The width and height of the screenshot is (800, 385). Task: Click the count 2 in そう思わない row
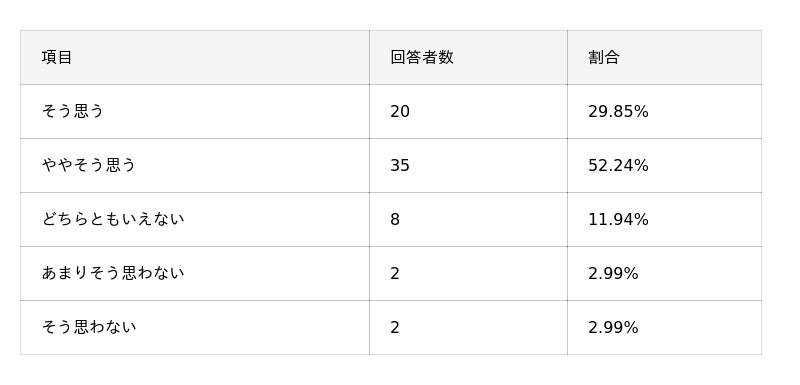coord(395,327)
